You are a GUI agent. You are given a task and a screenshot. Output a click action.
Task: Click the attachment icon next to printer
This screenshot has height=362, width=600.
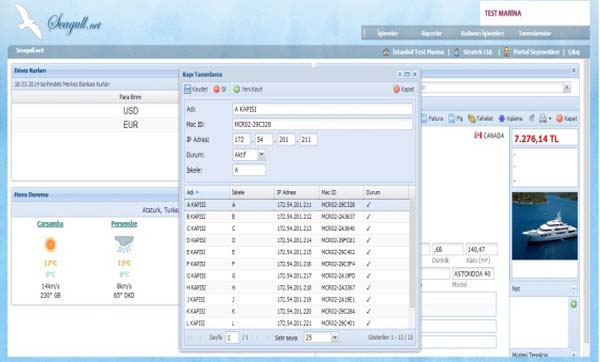[x=532, y=119]
